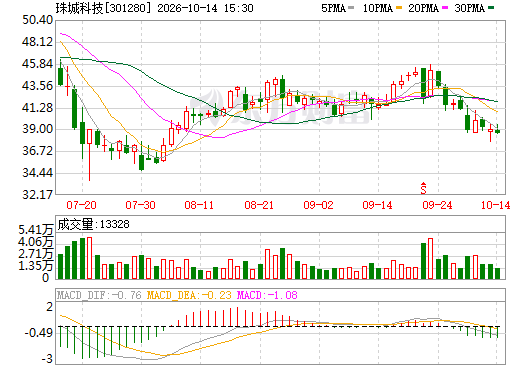
Task: Click the 50.40 price axis label
Action: pyautogui.click(x=37, y=20)
